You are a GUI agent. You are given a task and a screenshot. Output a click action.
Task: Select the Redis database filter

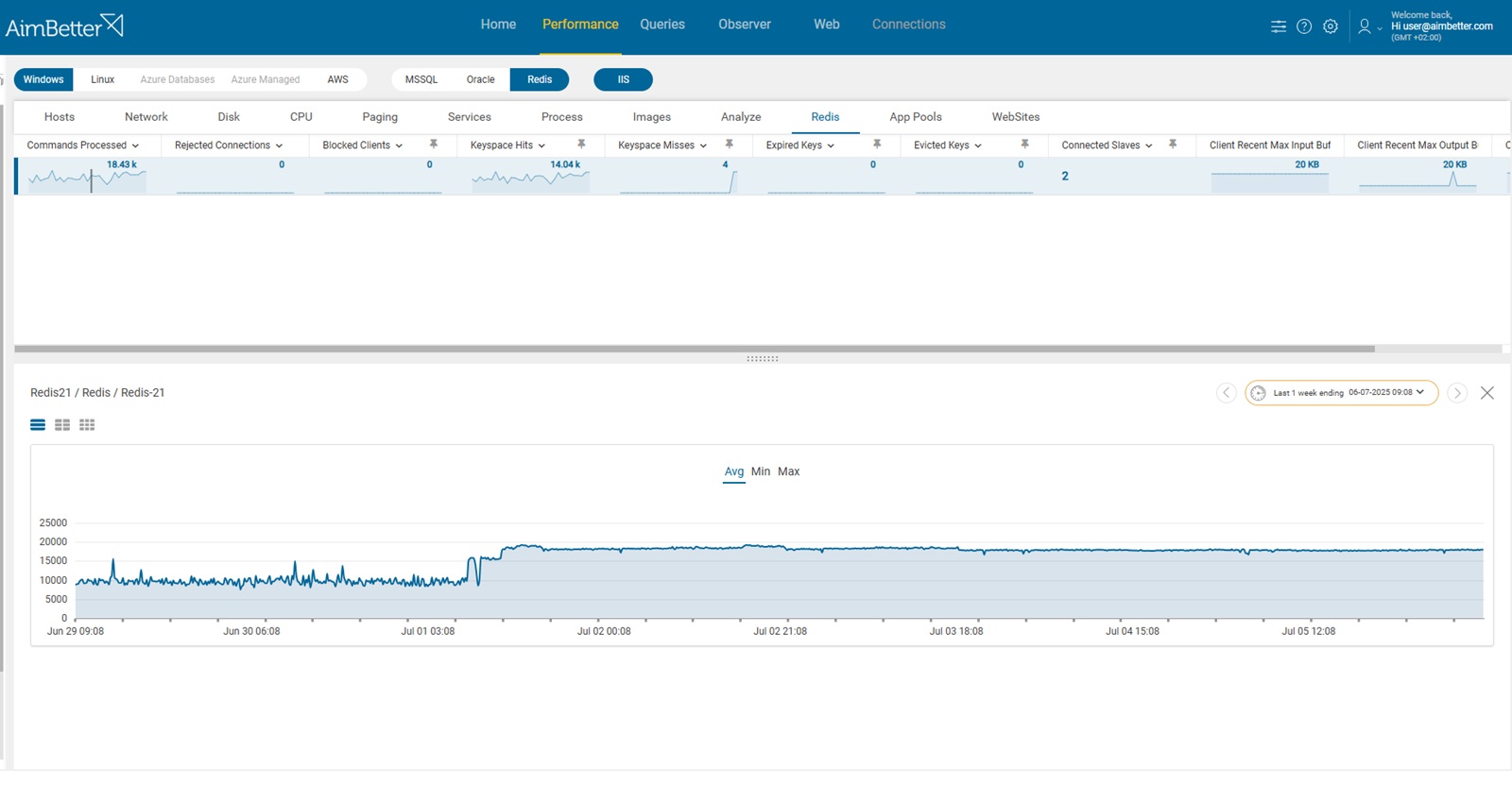(540, 79)
